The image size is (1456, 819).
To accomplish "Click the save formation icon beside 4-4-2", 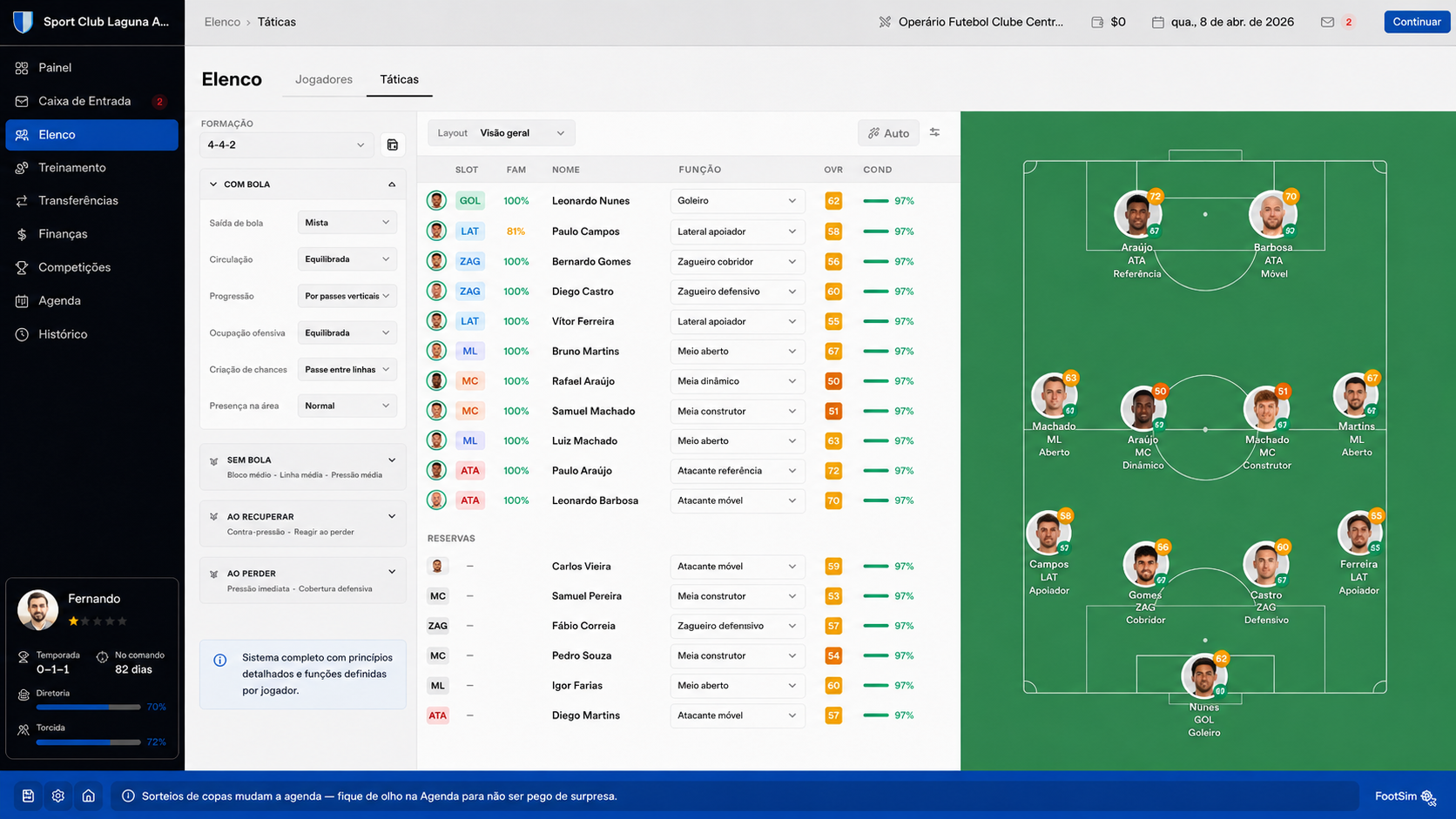I will pos(393,145).
